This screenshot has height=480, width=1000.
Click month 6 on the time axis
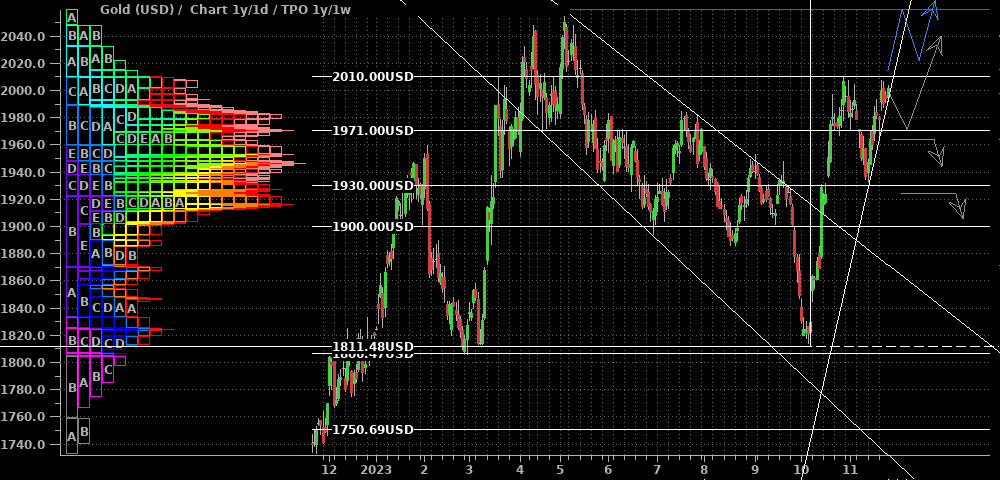(609, 470)
